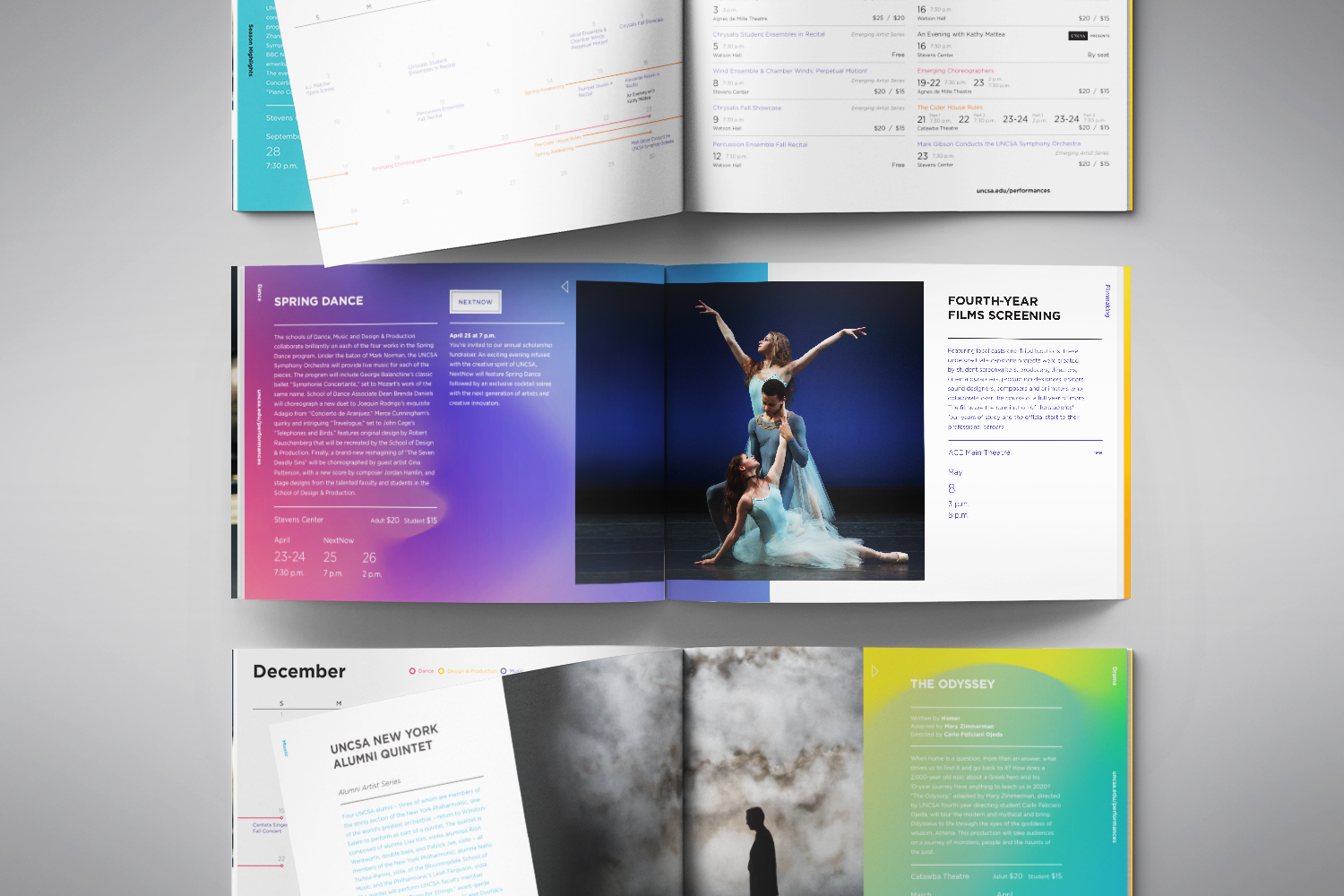Click the "23-24" April date on the Spring Dance page
Screen dimensions: 1344x896
point(289,557)
